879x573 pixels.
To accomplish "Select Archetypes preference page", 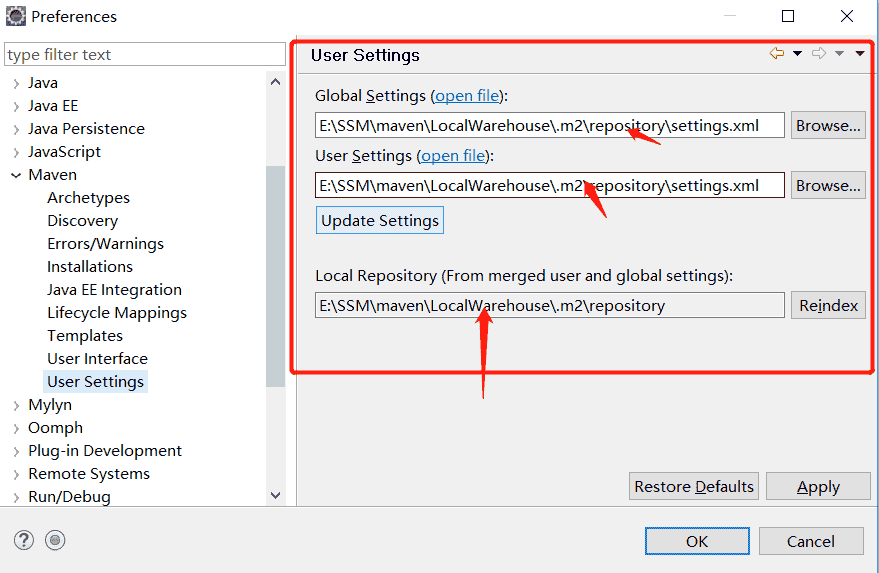I will click(x=88, y=198).
